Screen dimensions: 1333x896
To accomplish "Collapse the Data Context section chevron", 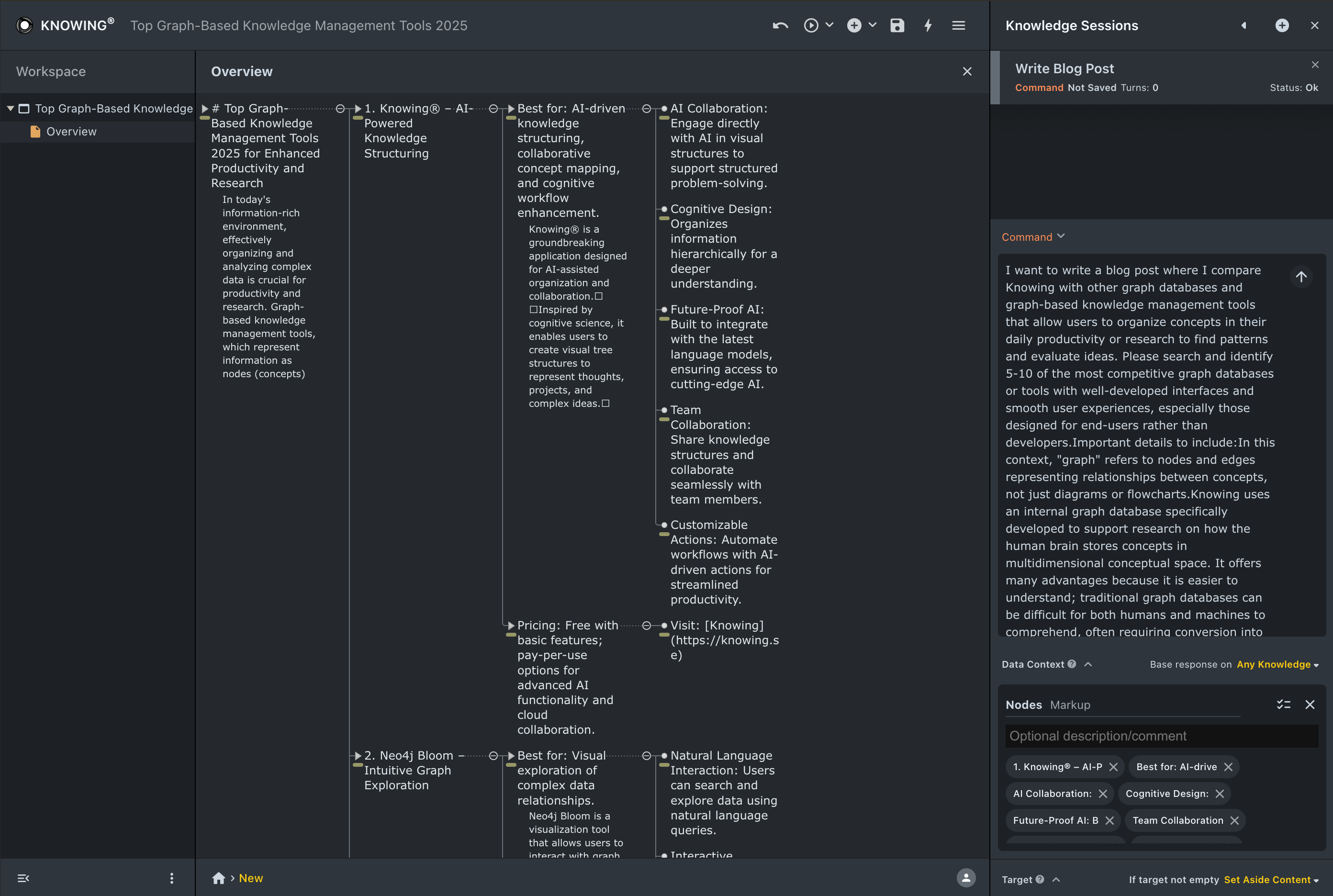I will (x=1088, y=664).
